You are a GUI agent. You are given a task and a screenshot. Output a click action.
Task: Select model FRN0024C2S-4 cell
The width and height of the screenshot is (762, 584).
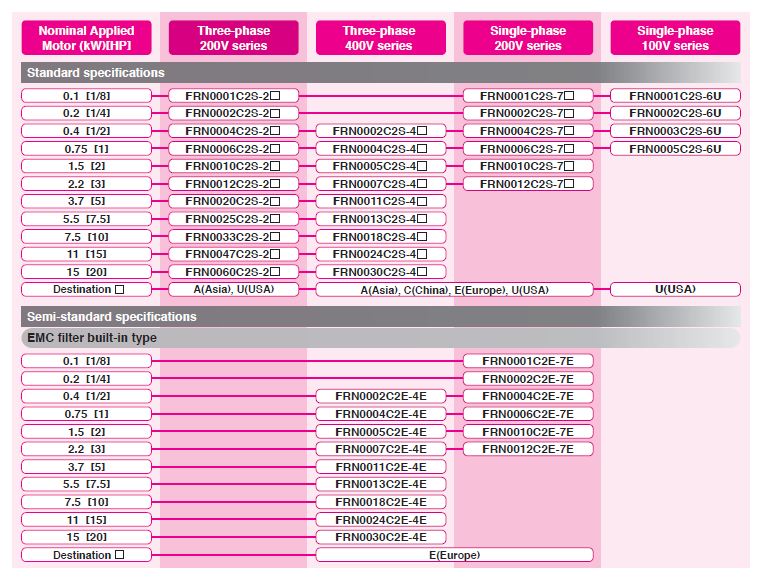click(381, 254)
